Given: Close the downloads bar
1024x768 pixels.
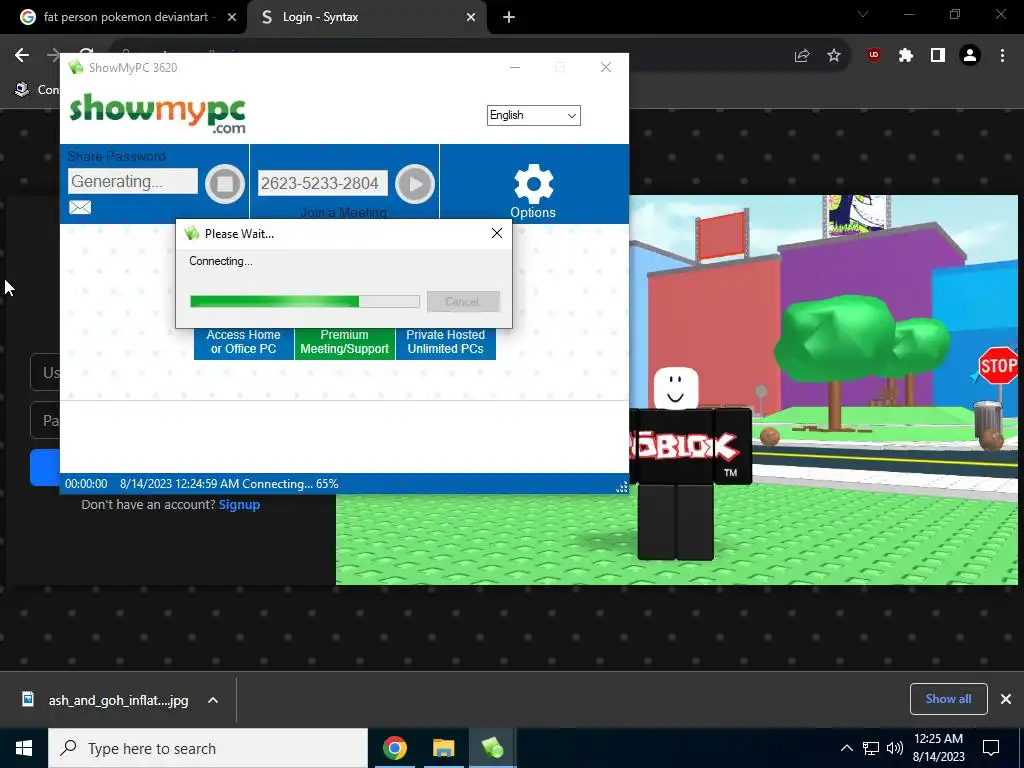Looking at the screenshot, I should pos(1006,699).
